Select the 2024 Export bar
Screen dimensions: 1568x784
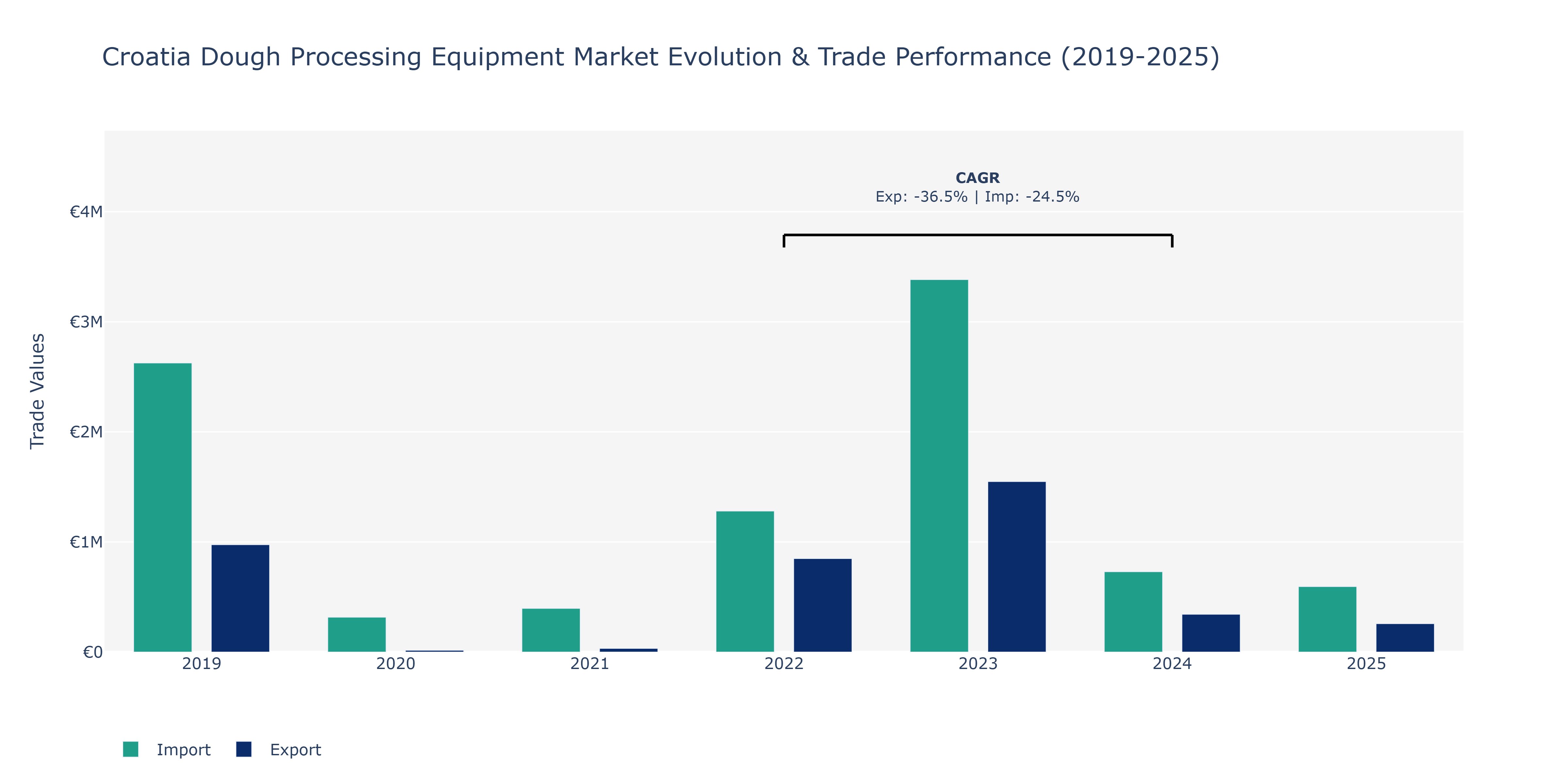[x=1211, y=633]
